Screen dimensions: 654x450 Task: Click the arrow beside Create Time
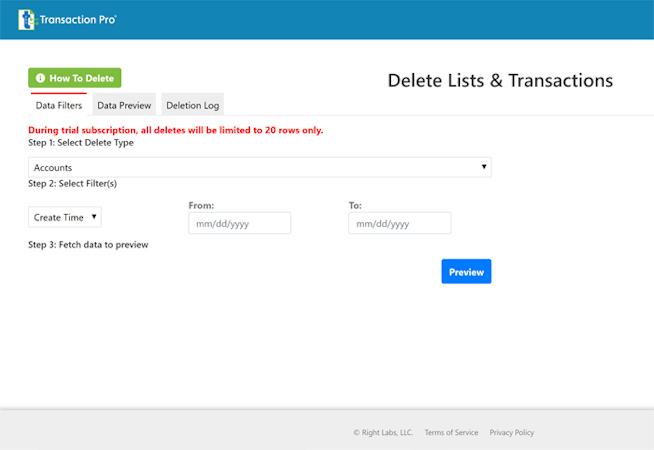click(94, 216)
